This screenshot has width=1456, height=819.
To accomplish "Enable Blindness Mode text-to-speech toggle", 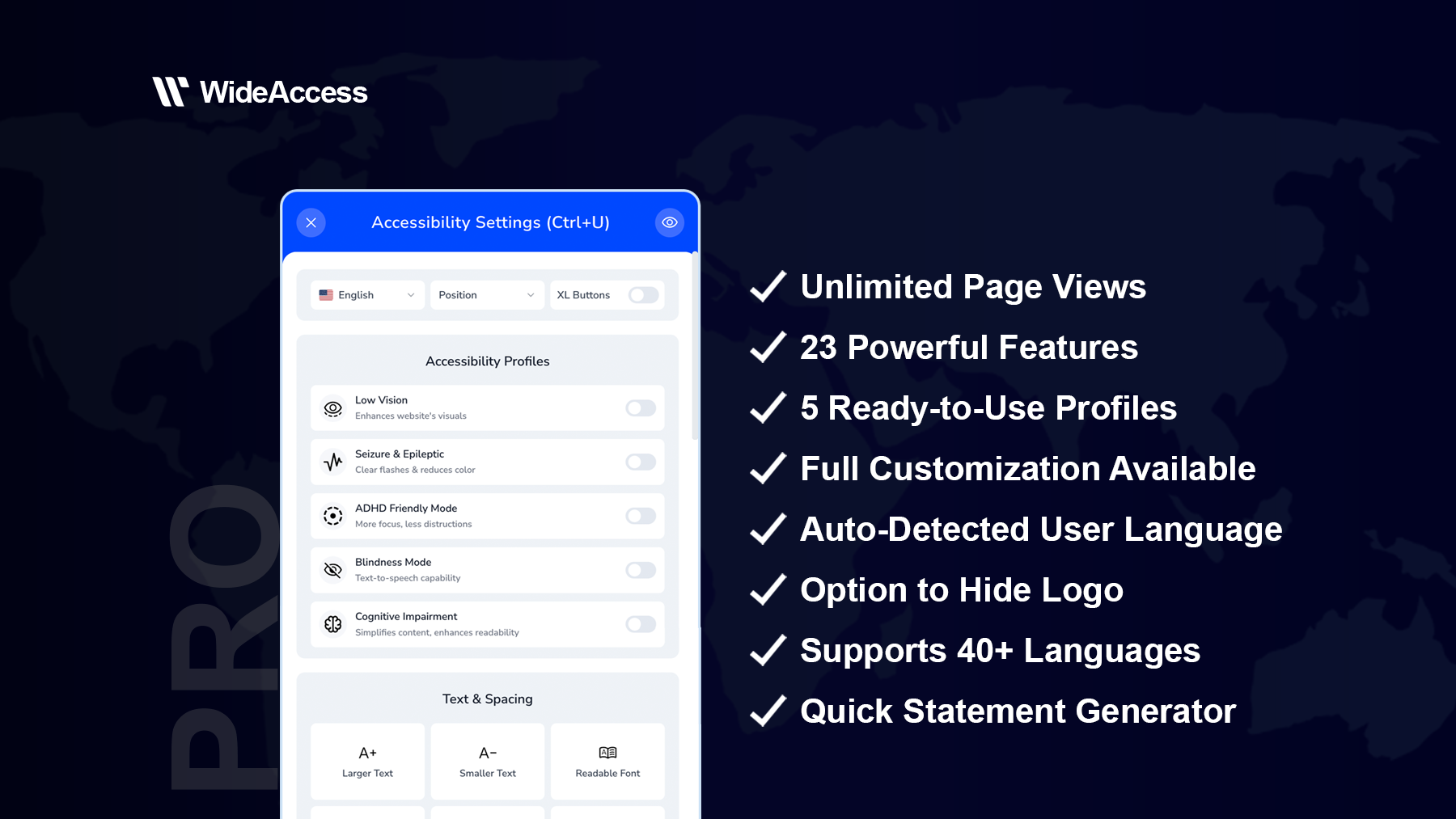I will (x=640, y=570).
